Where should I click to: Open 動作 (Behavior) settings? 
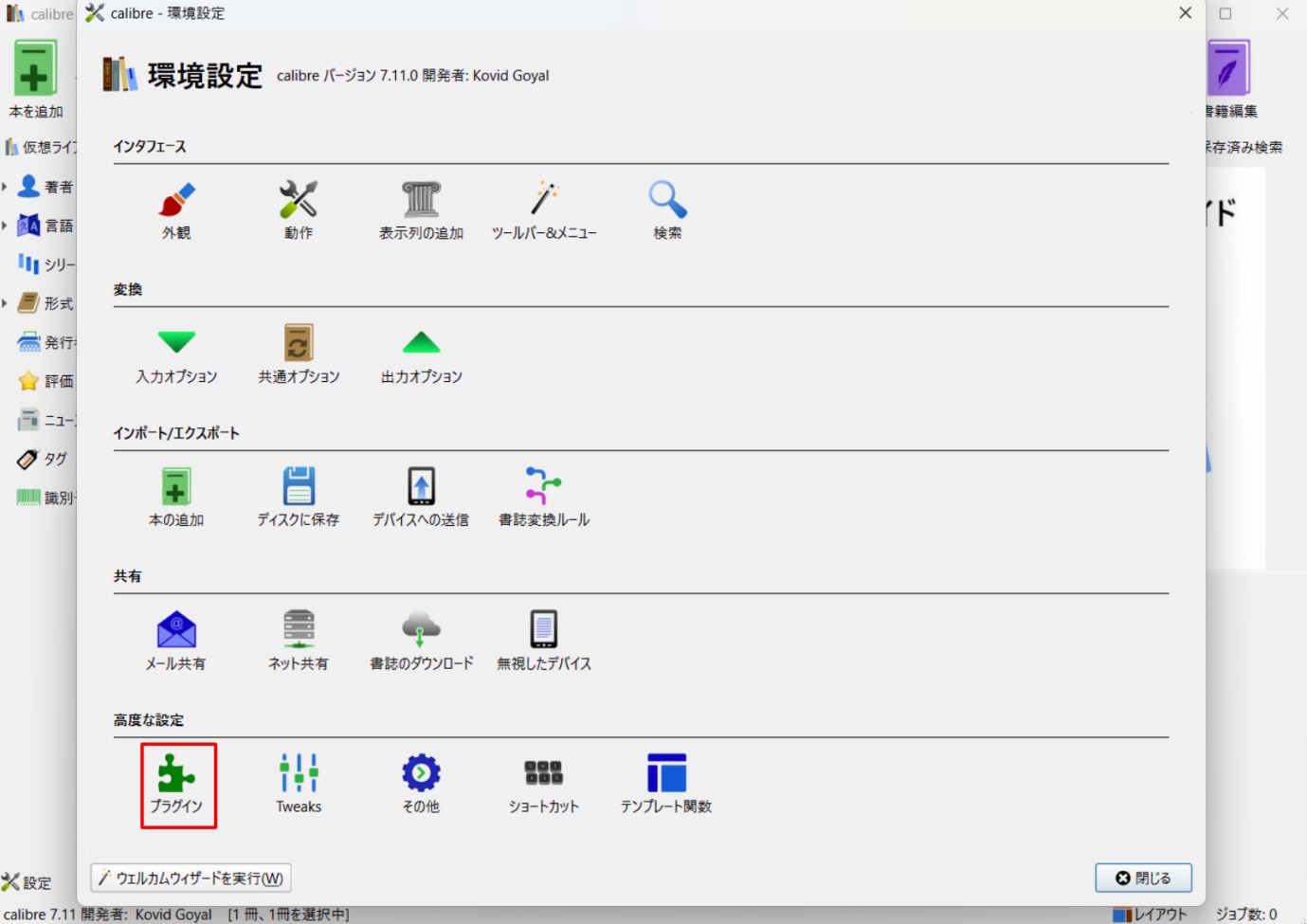point(299,210)
